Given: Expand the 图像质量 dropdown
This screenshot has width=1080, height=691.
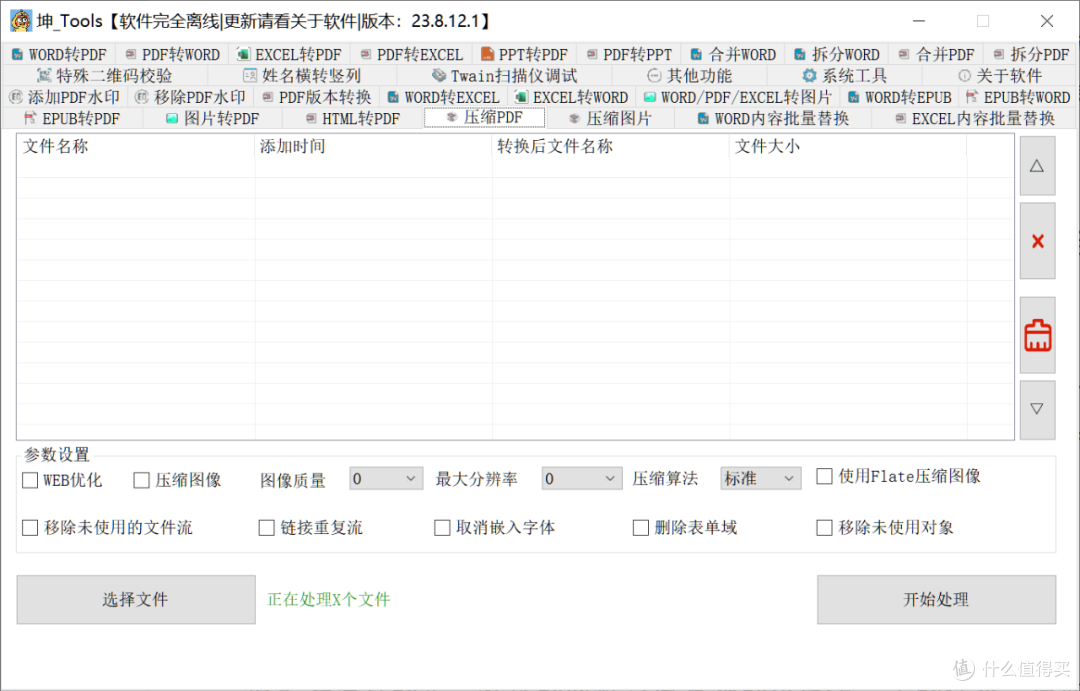Looking at the screenshot, I should (x=386, y=478).
